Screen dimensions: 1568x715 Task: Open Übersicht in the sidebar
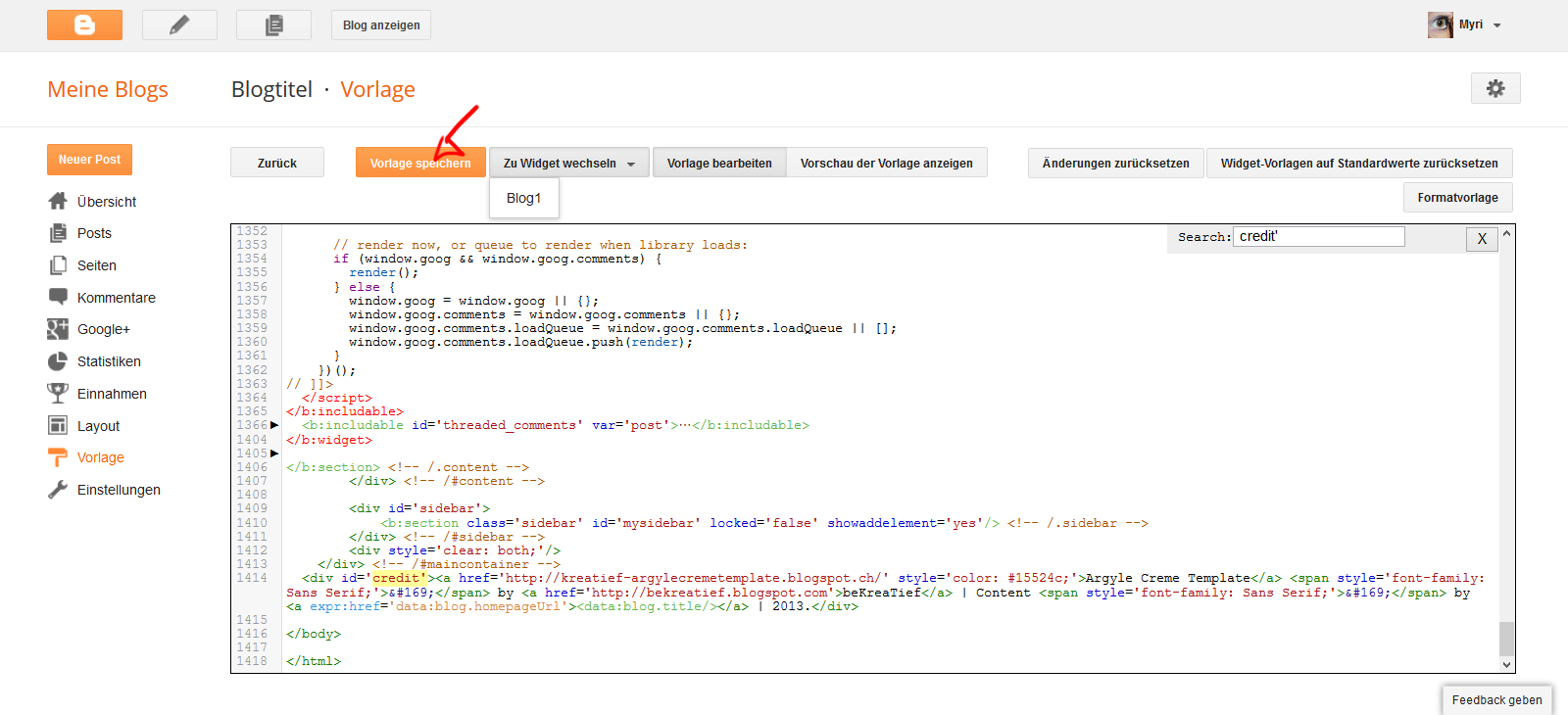(x=107, y=202)
